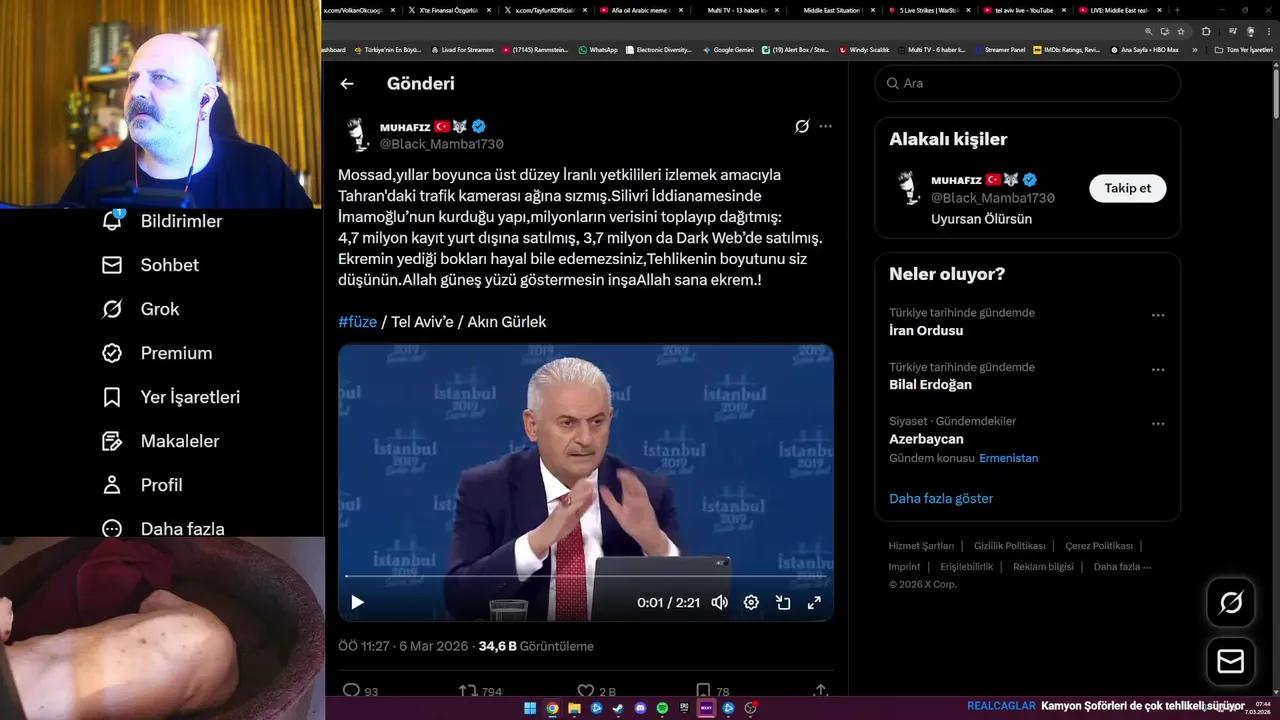Open Profil in the sidebar

[141, 485]
